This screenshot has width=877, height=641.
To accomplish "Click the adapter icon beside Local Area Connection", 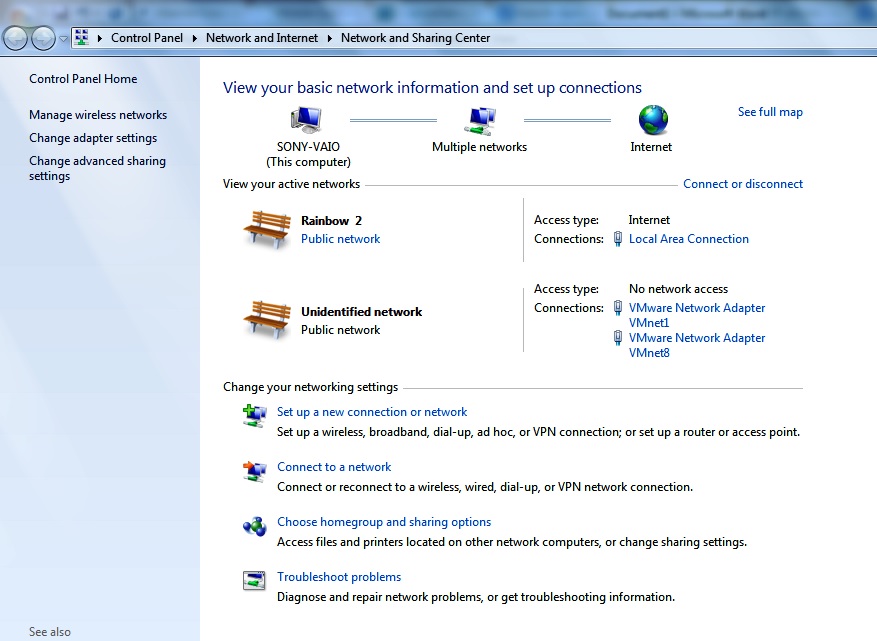I will pyautogui.click(x=618, y=239).
